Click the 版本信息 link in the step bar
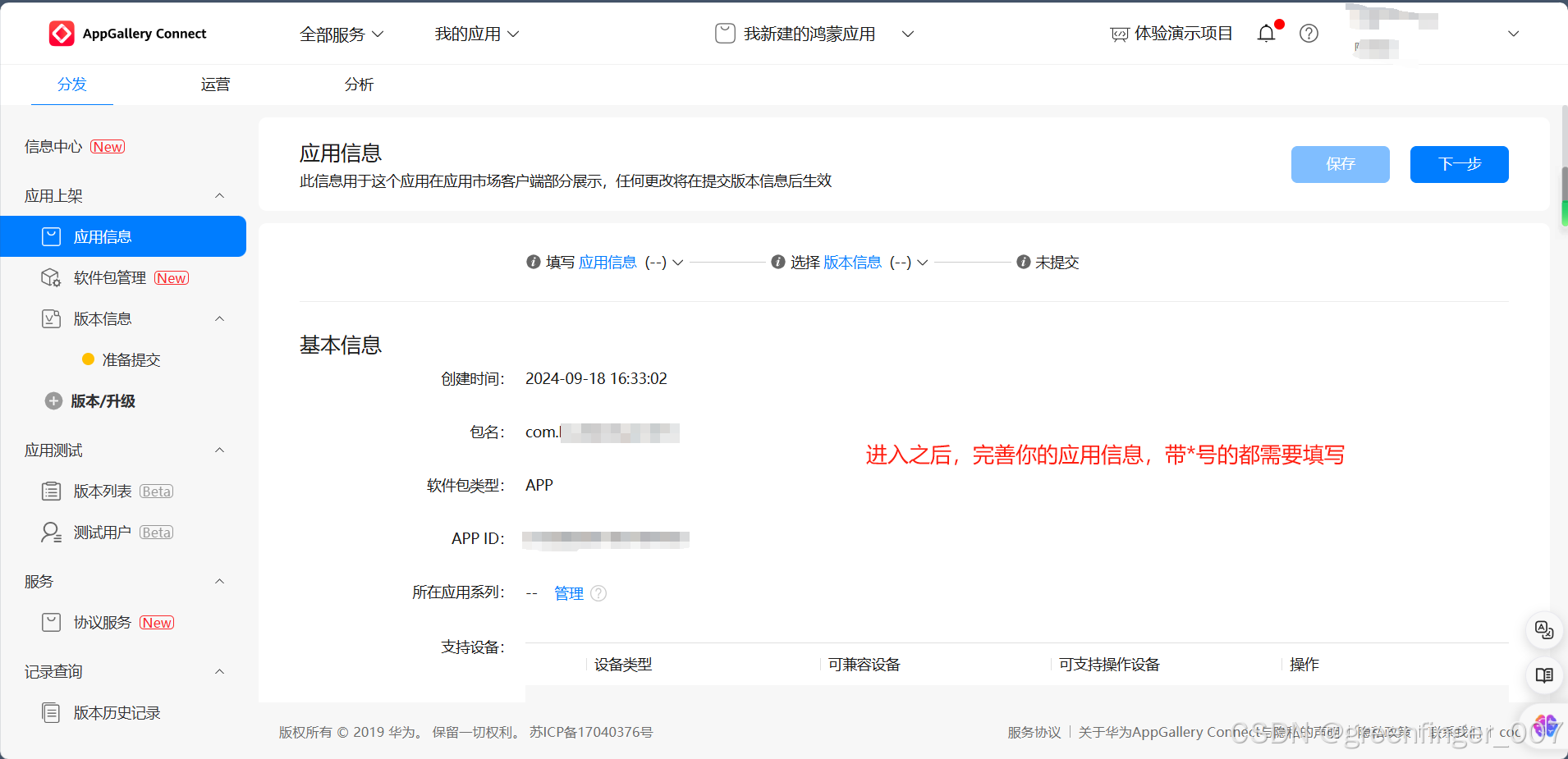1568x759 pixels. click(852, 262)
